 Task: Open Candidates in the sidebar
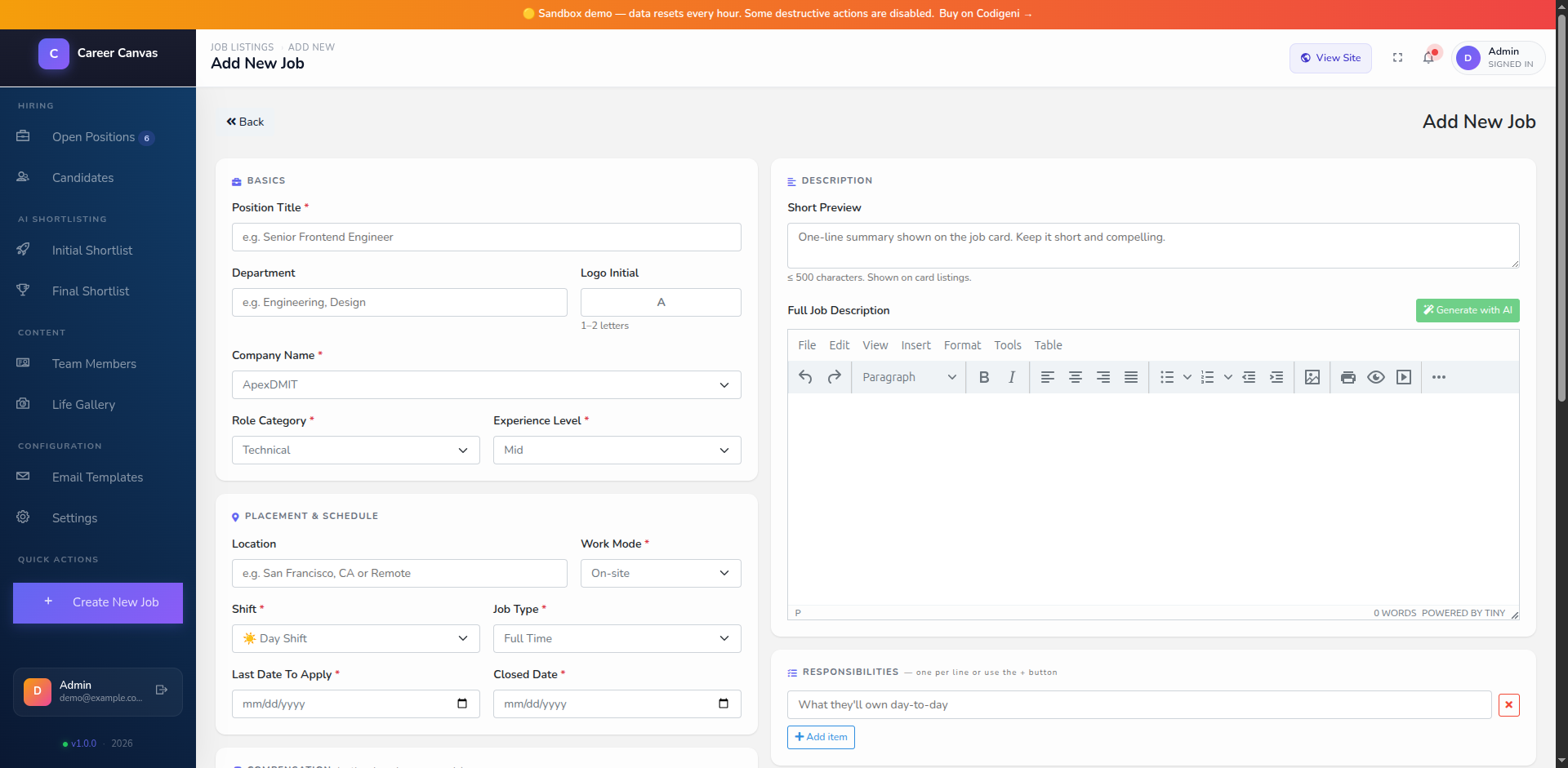coord(82,178)
